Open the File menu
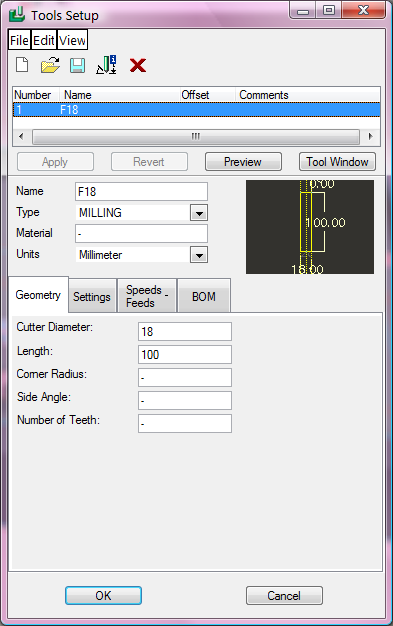This screenshot has width=393, height=626. pos(19,40)
